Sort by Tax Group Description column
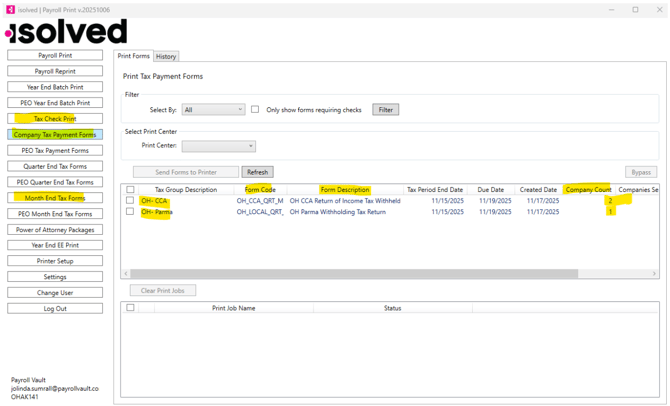 tap(186, 190)
